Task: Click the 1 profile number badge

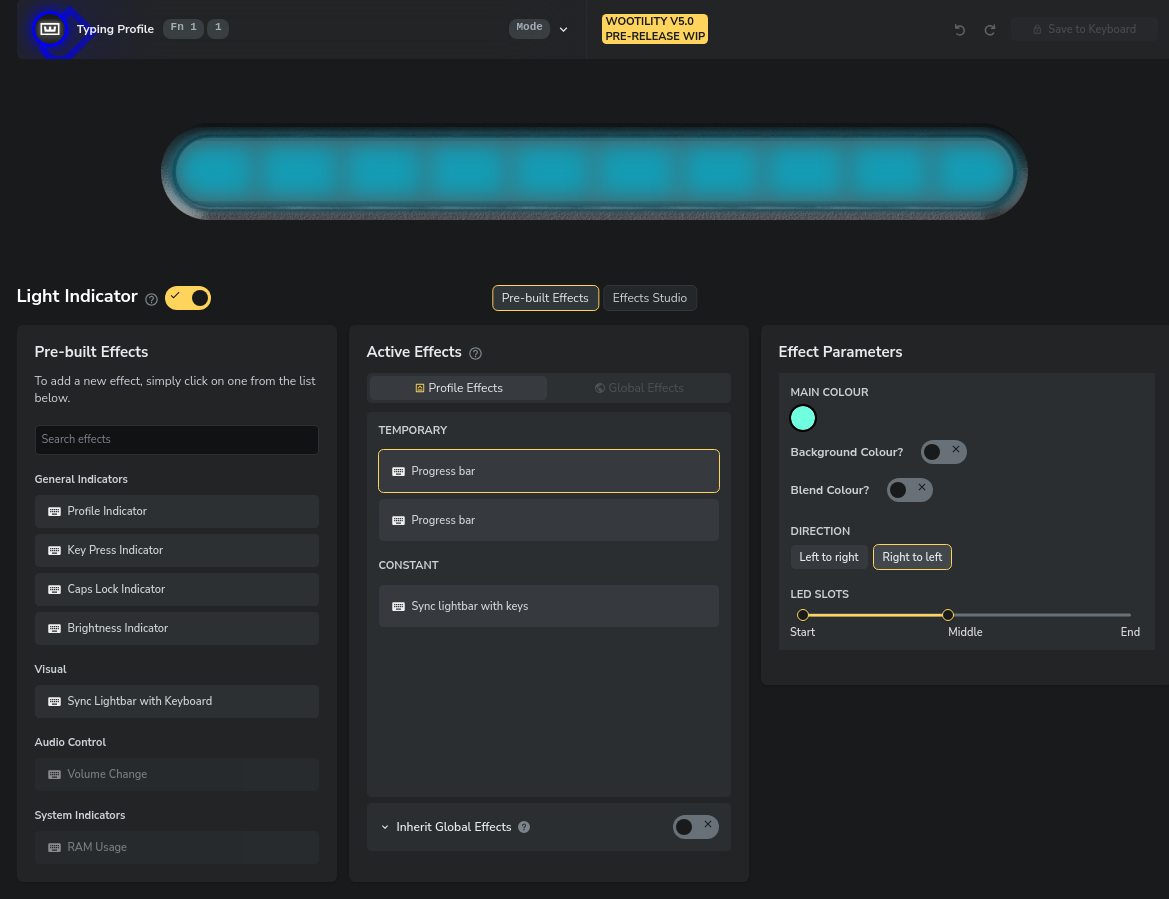Action: tap(218, 28)
